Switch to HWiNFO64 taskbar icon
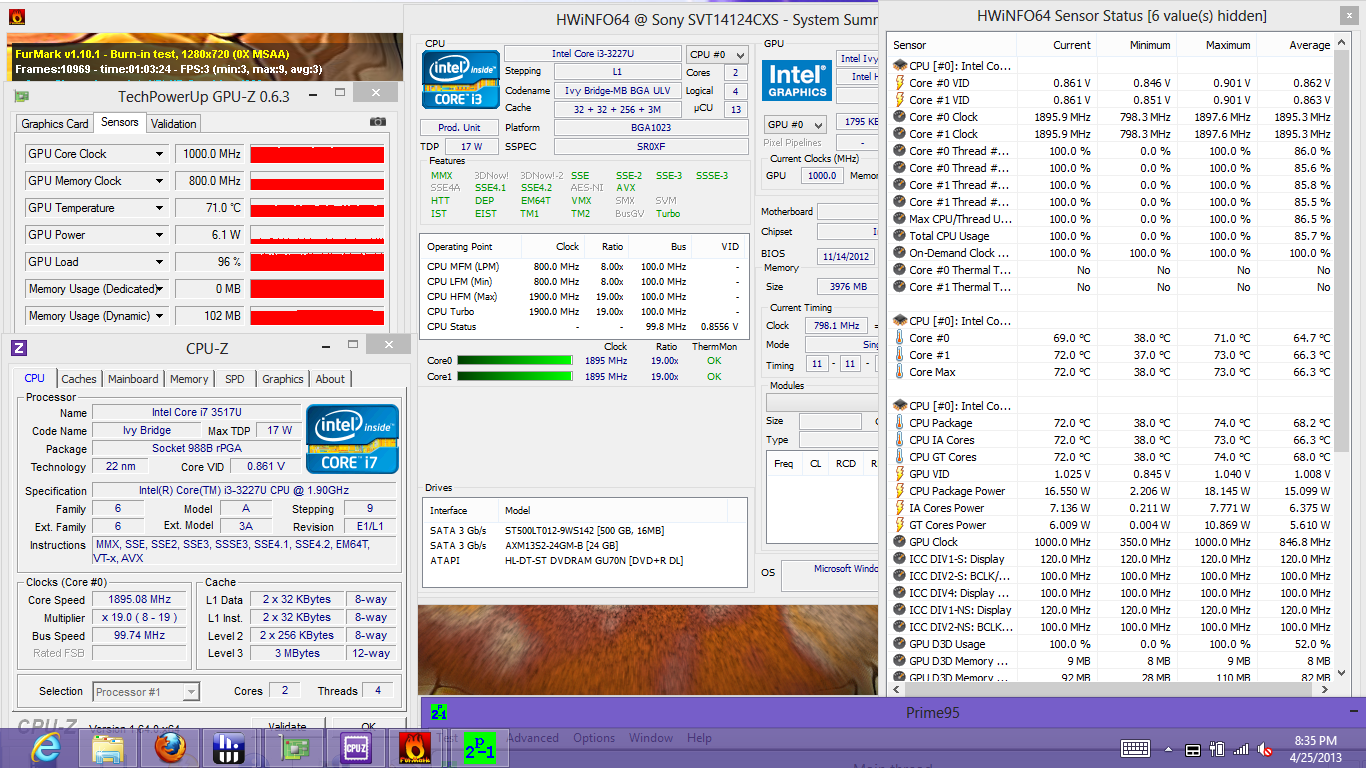Viewport: 1366px width, 768px height. [x=231, y=747]
